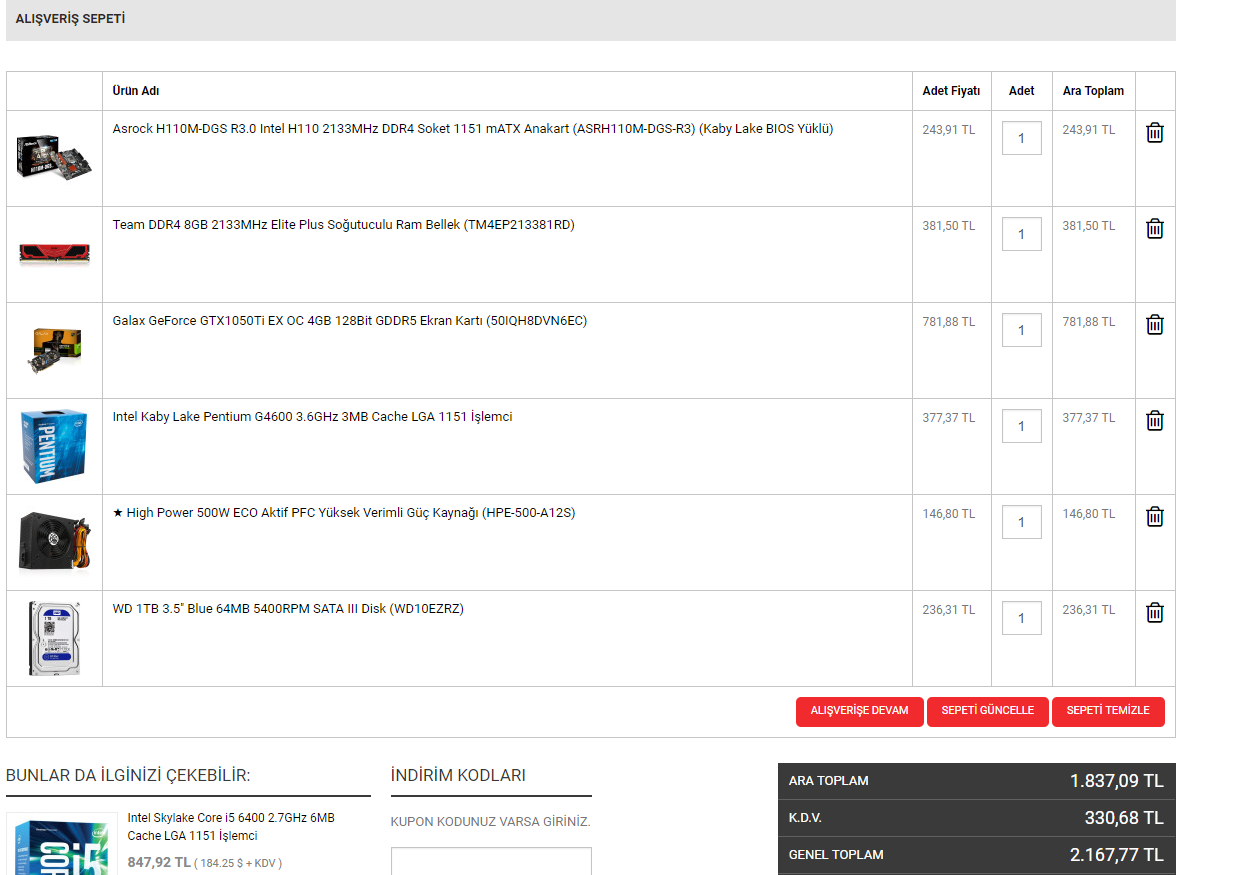Delete the Asrock H110M-DGS motherboard from cart
This screenshot has height=875, width=1243.
pyautogui.click(x=1154, y=133)
